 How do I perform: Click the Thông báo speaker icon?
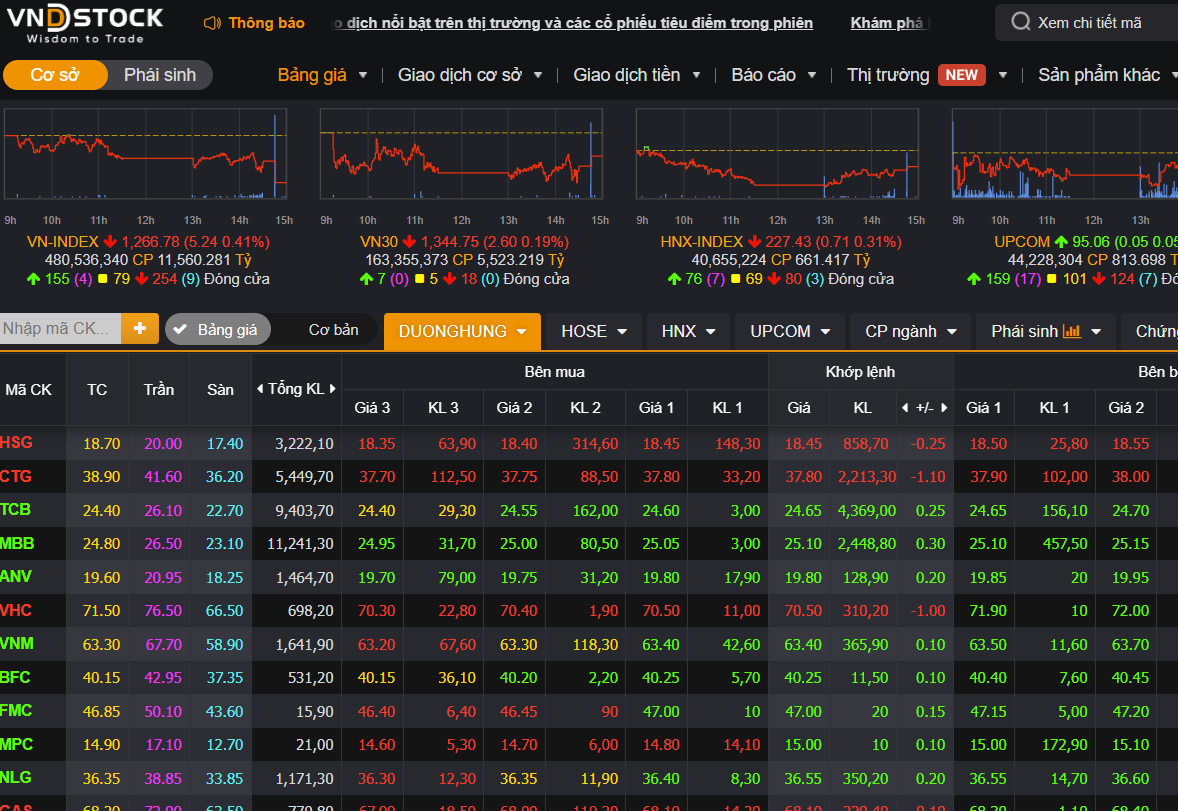211,23
